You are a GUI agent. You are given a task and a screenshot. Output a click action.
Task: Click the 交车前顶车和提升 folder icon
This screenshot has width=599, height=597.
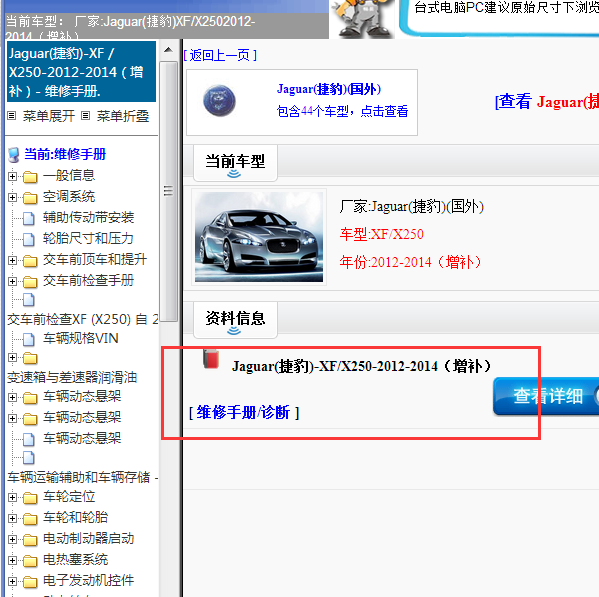[30, 261]
